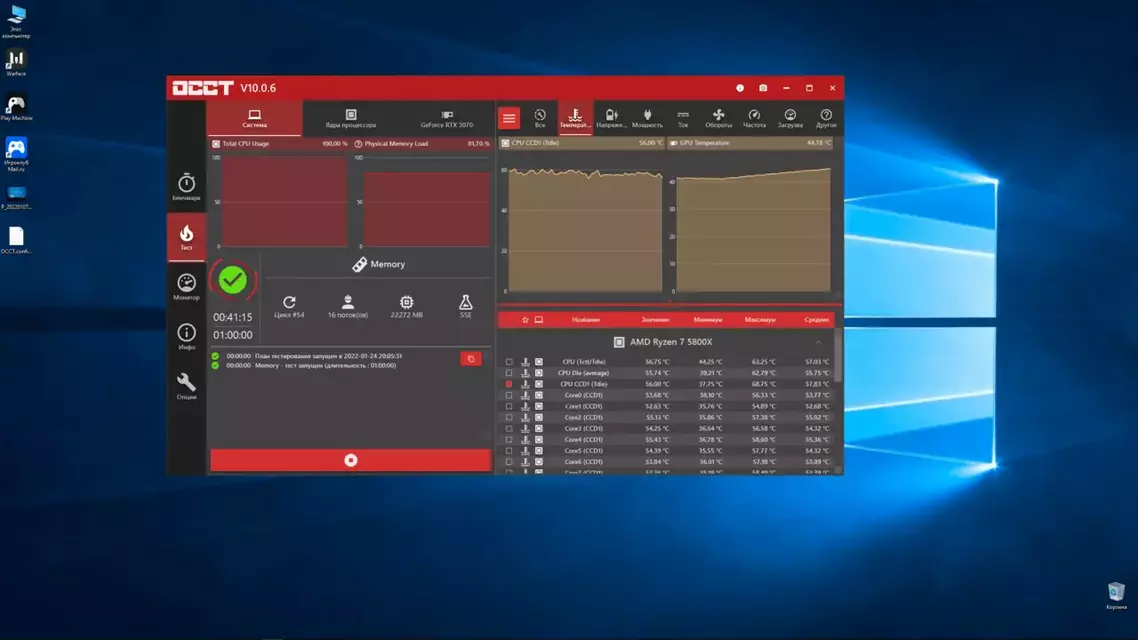
Task: Take a screenshot with the camera icon
Action: [x=763, y=88]
